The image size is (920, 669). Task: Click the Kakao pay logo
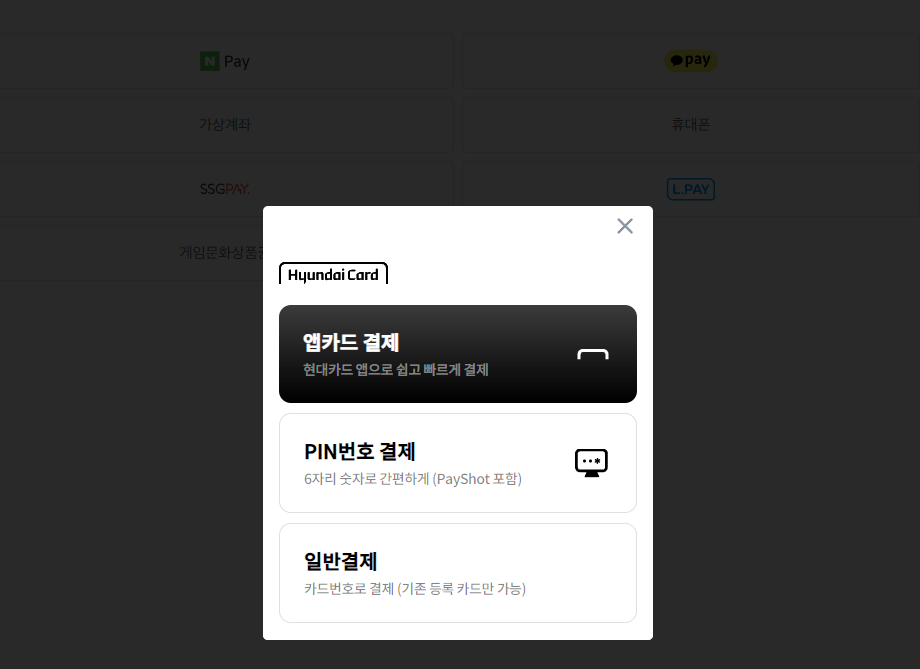691,60
